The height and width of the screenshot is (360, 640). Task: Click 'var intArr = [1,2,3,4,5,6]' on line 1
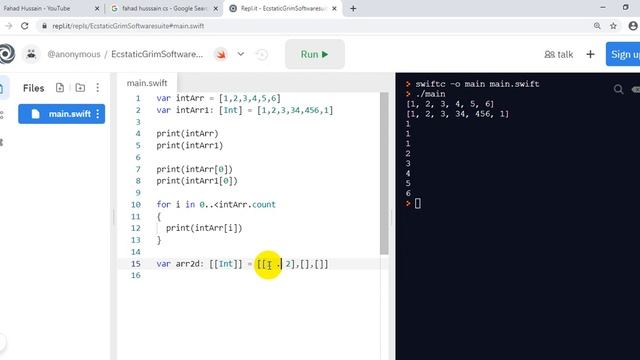(218, 98)
